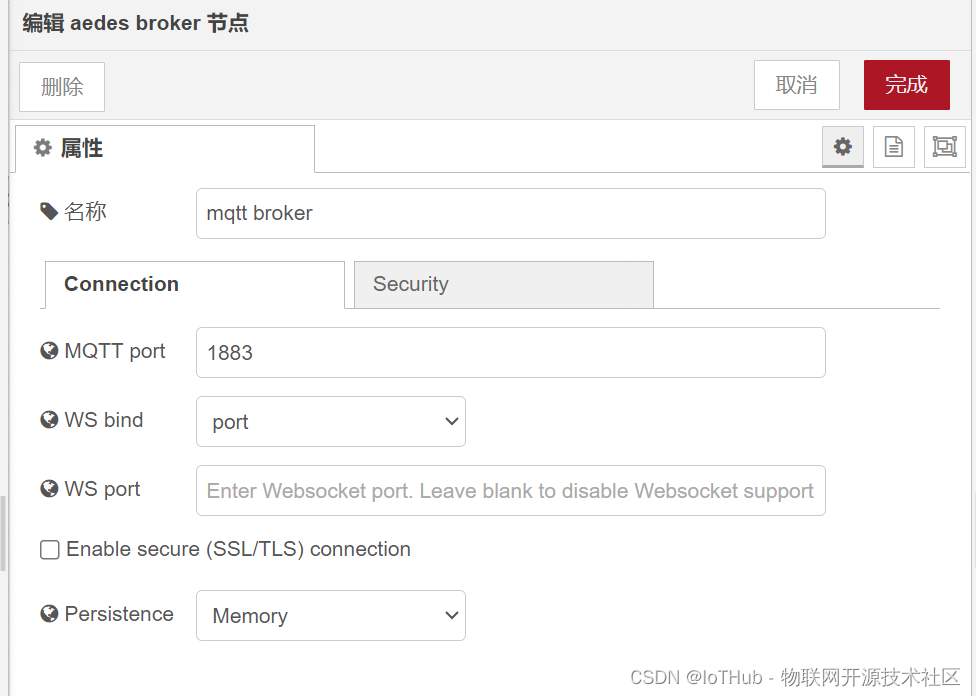Click the 取消 button

(796, 85)
